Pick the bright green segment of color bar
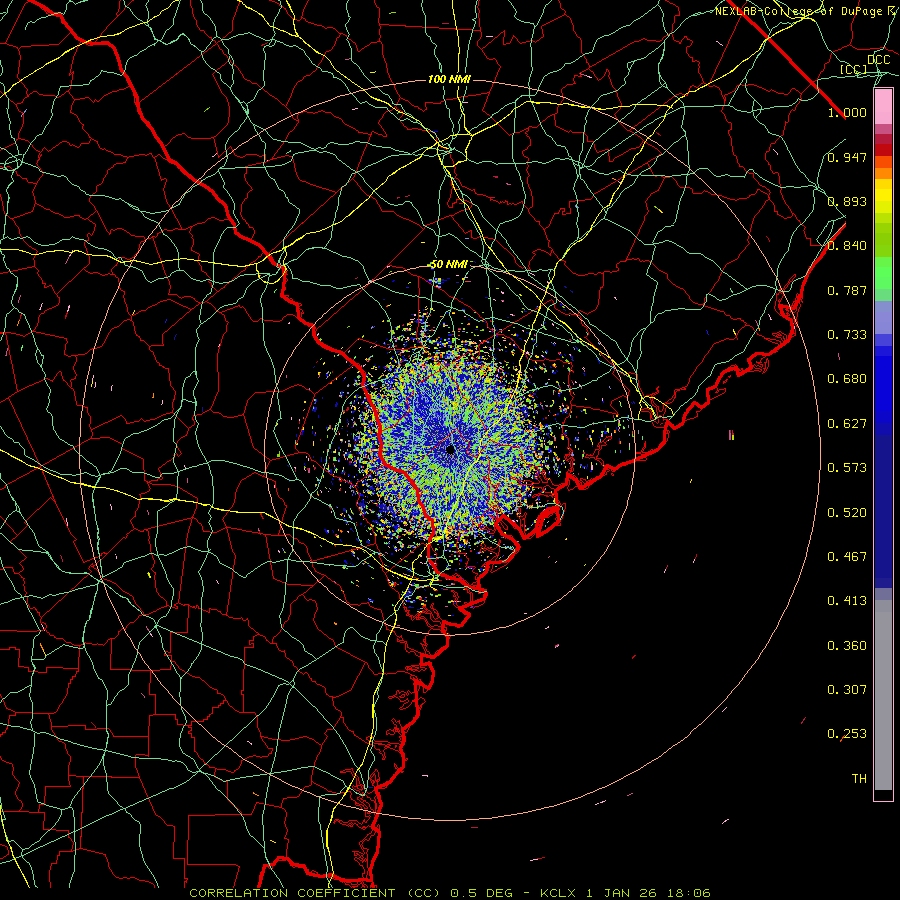Screen dimensions: 900x900 tap(883, 273)
